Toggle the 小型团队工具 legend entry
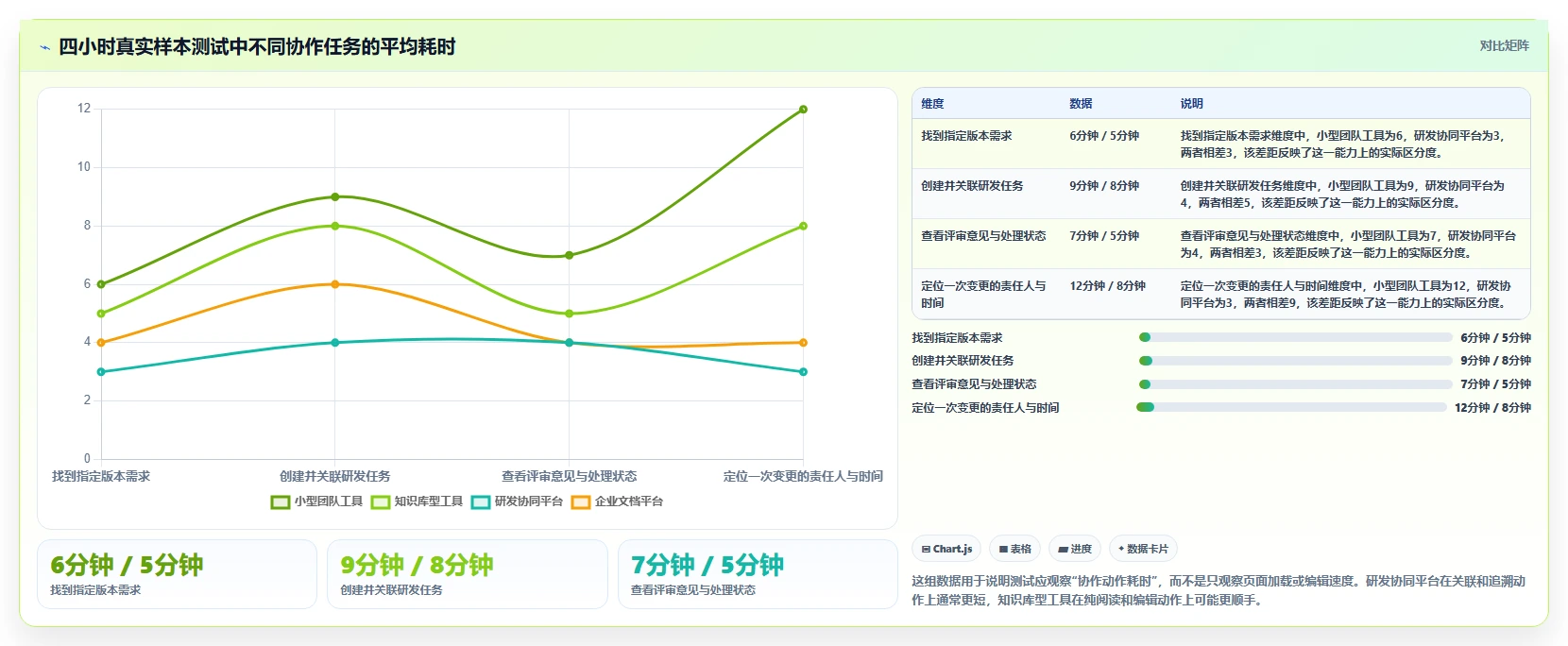This screenshot has width=1568, height=646. pos(316,501)
